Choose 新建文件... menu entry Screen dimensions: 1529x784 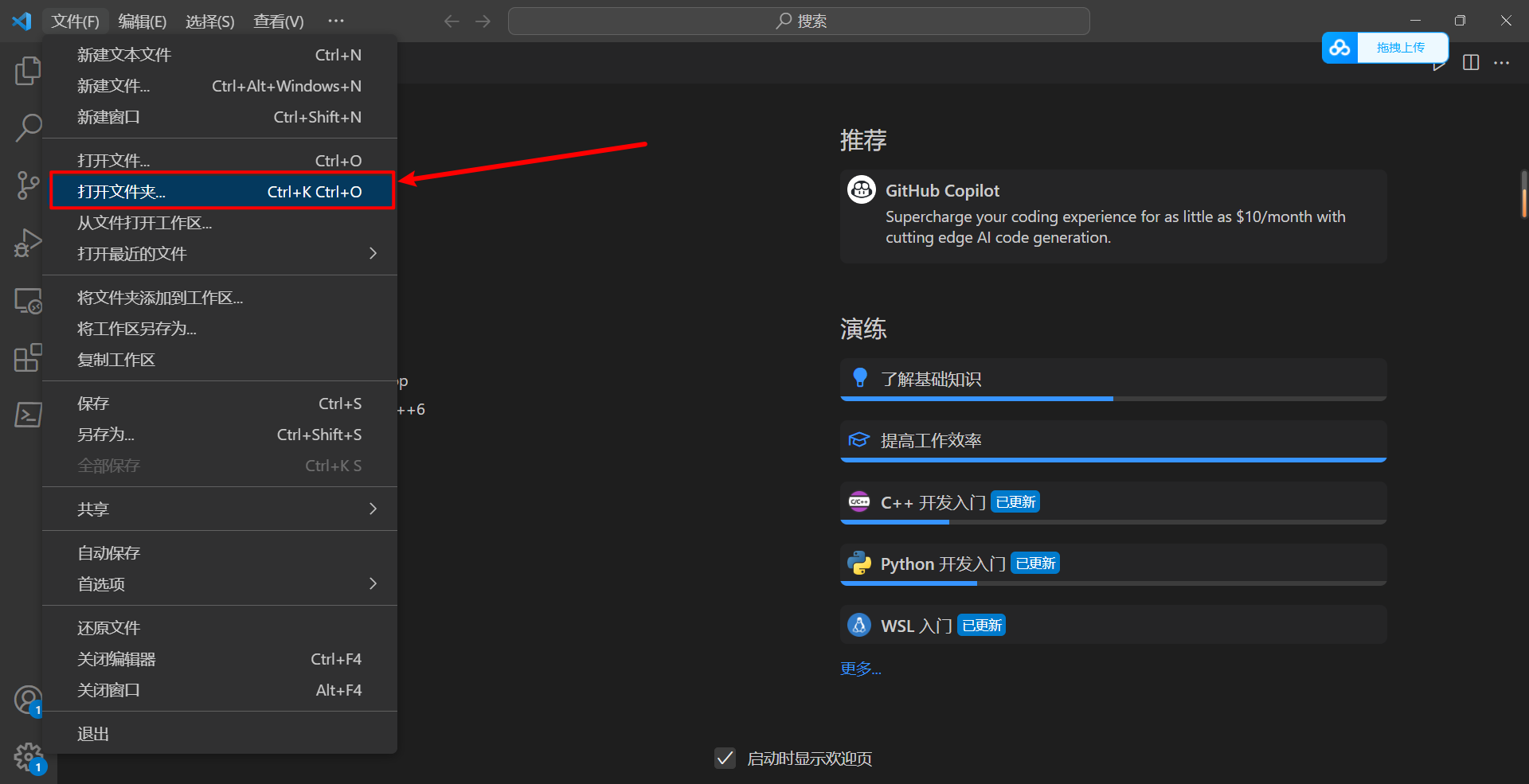click(220, 86)
